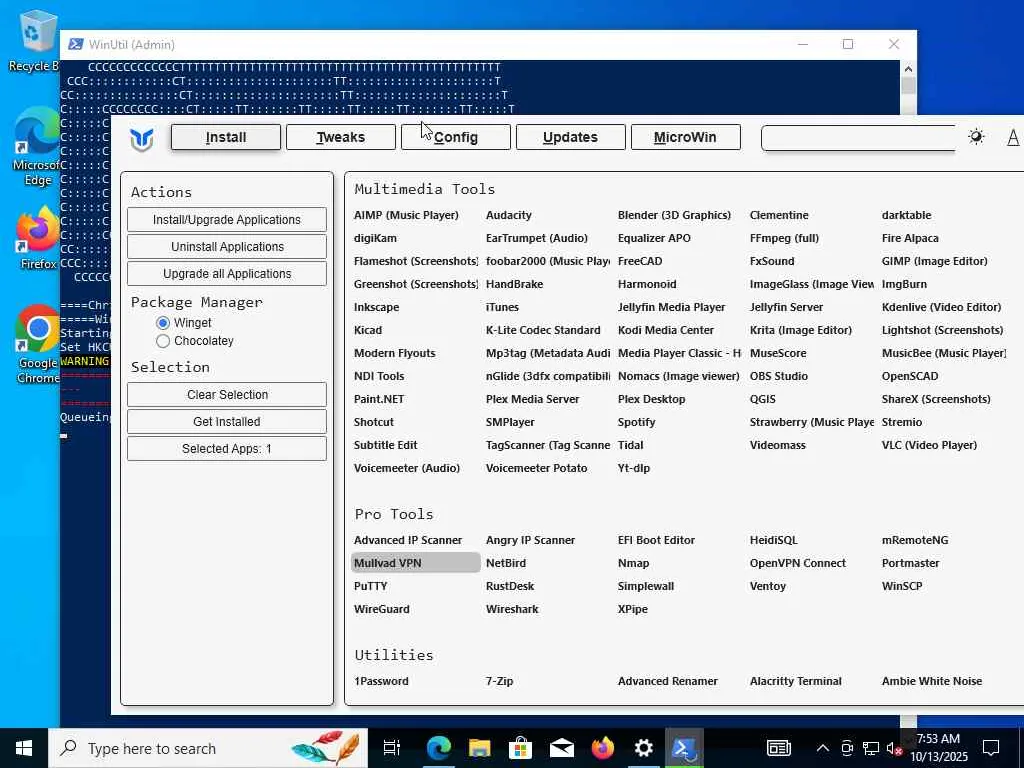Image resolution: width=1024 pixels, height=768 pixels.
Task: Toggle Mullvad VPN selection
Action: [415, 563]
